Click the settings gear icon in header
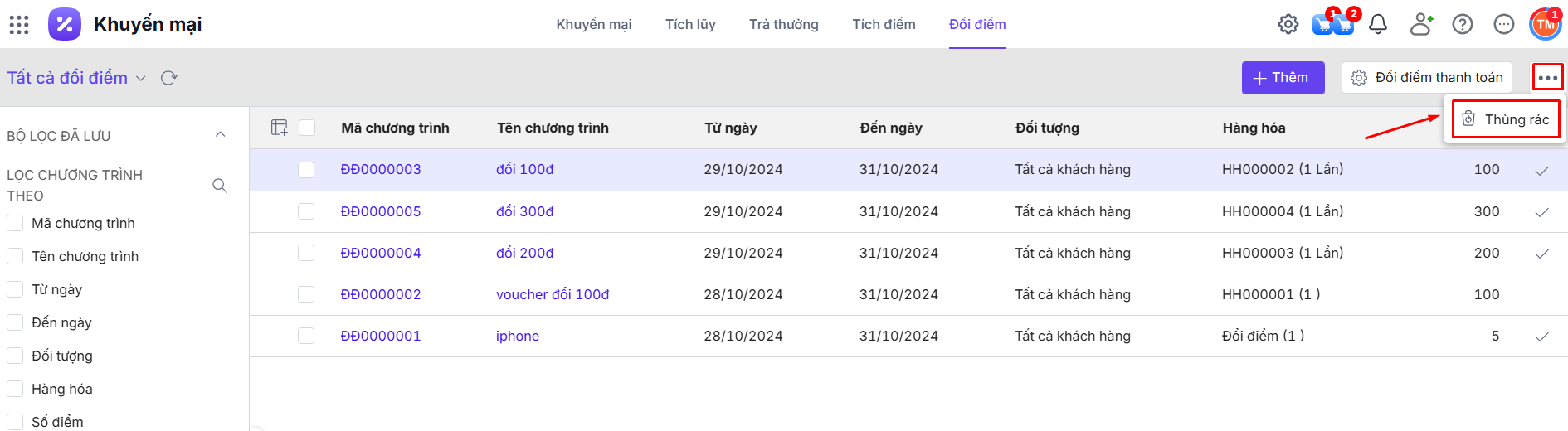The height and width of the screenshot is (431, 1568). tap(1288, 25)
